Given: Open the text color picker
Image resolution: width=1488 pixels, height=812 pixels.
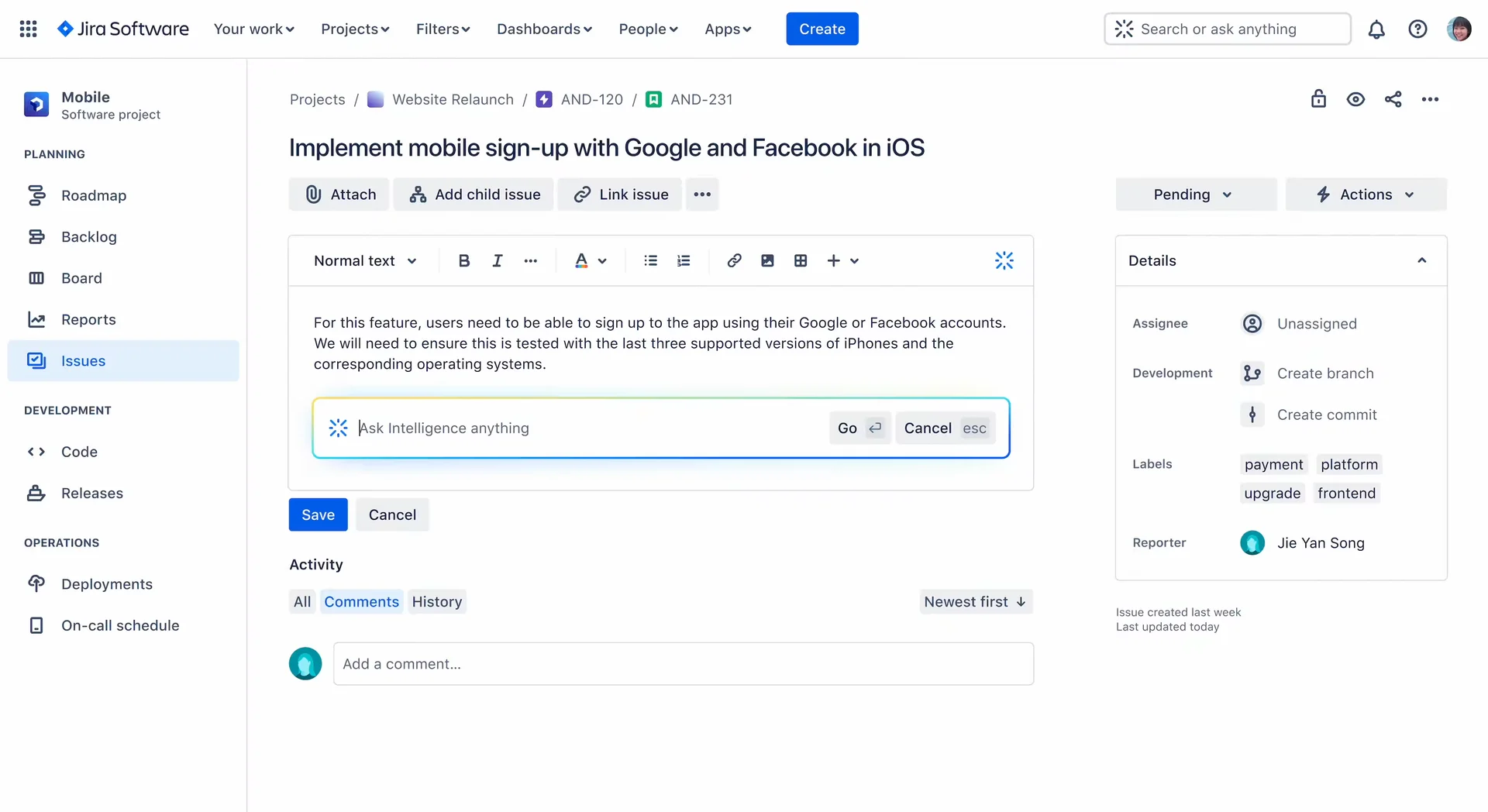Looking at the screenshot, I should tap(590, 261).
